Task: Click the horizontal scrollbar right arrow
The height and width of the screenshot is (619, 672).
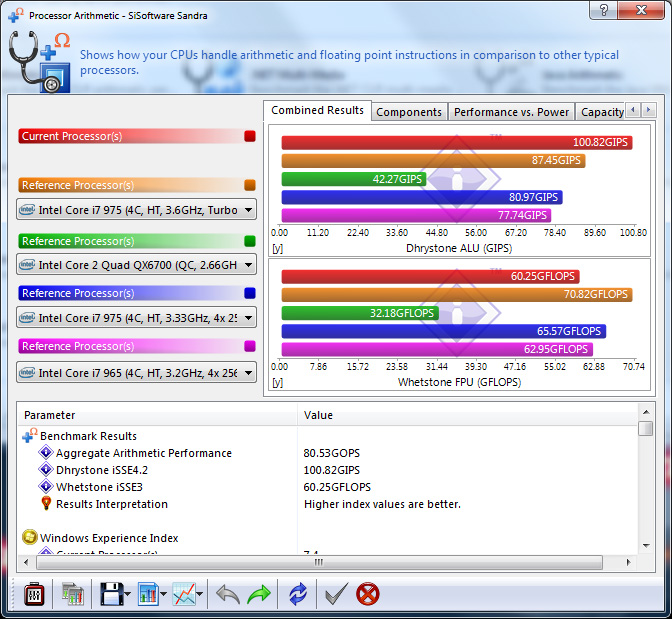Action: pyautogui.click(x=629, y=562)
